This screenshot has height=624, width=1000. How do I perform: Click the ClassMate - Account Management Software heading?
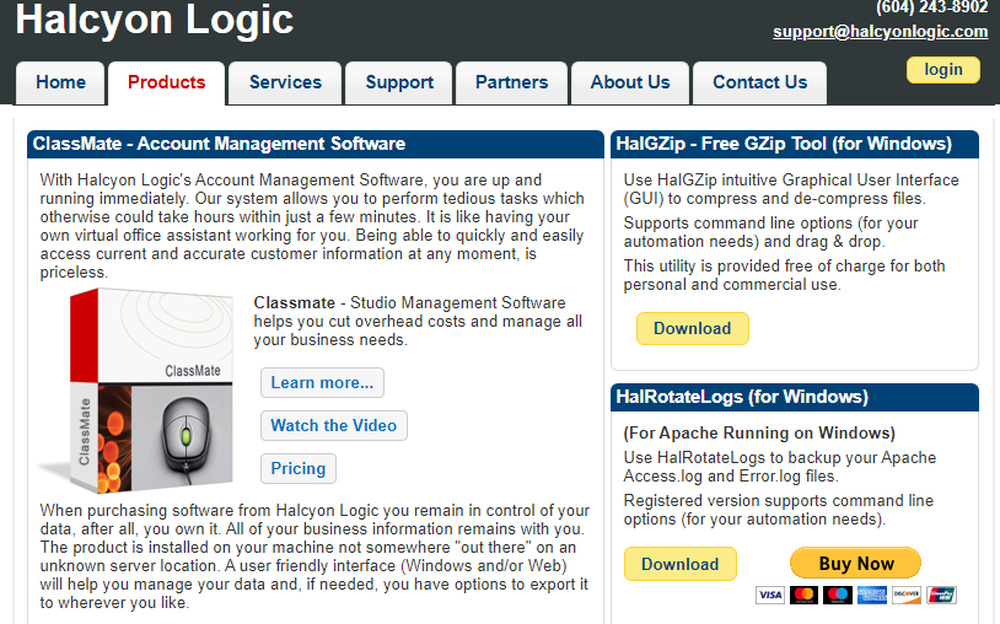point(219,144)
